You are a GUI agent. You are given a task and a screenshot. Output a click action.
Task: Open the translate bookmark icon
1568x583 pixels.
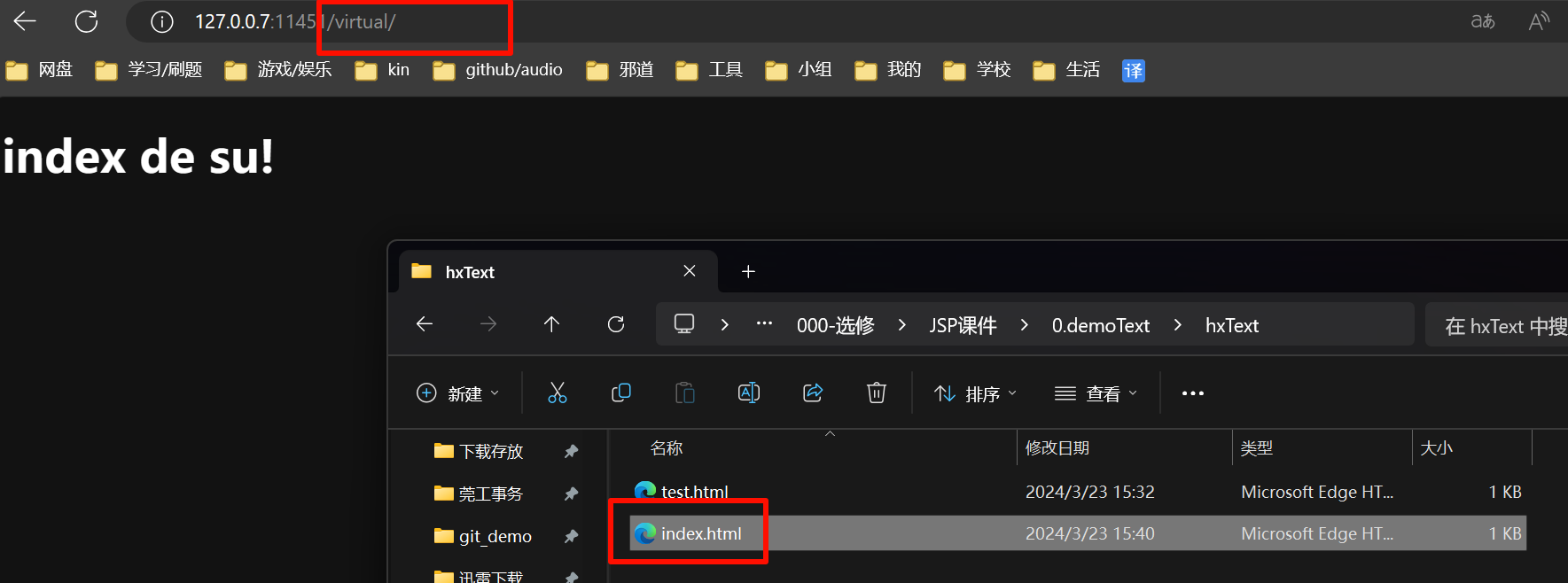tap(1133, 70)
